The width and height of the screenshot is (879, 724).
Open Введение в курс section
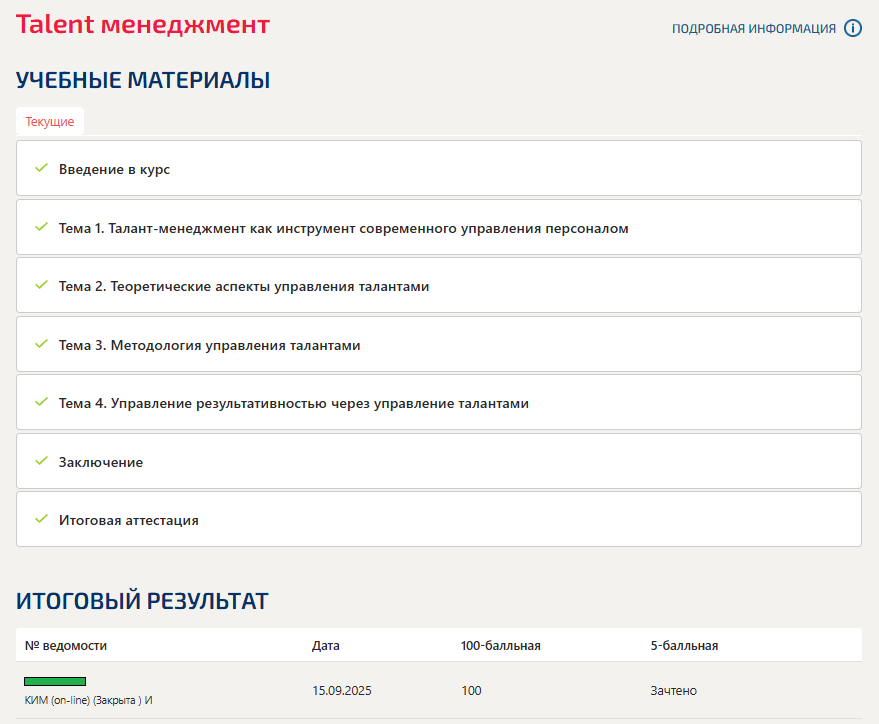439,168
